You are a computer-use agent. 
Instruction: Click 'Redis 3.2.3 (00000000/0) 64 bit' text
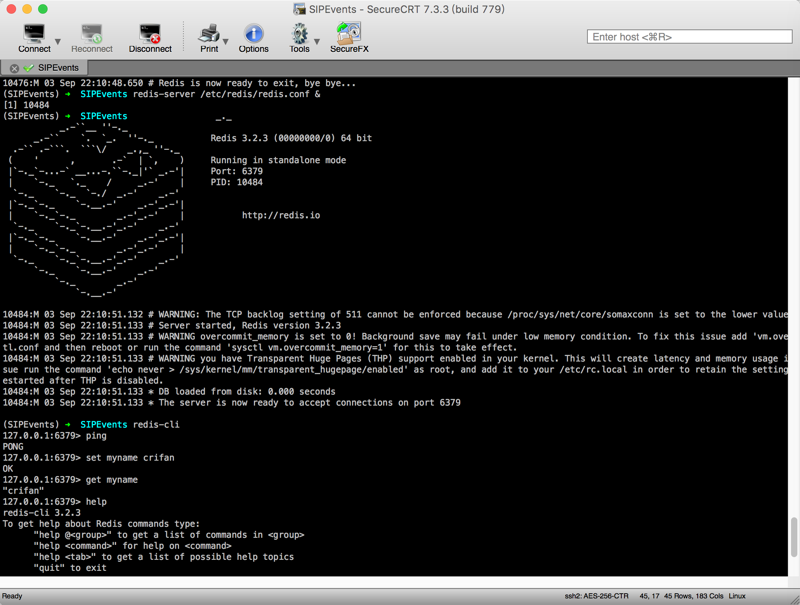coord(291,138)
